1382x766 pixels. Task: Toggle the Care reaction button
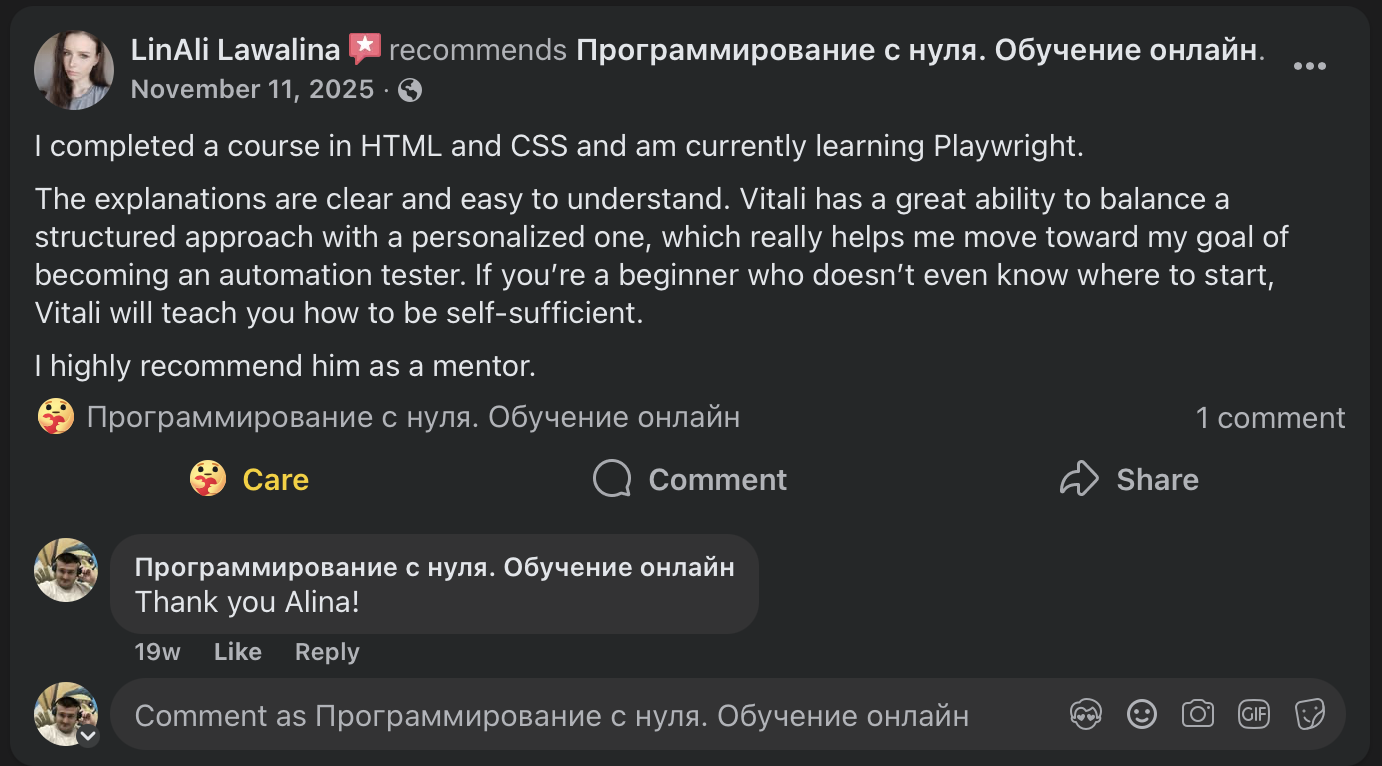click(250, 480)
